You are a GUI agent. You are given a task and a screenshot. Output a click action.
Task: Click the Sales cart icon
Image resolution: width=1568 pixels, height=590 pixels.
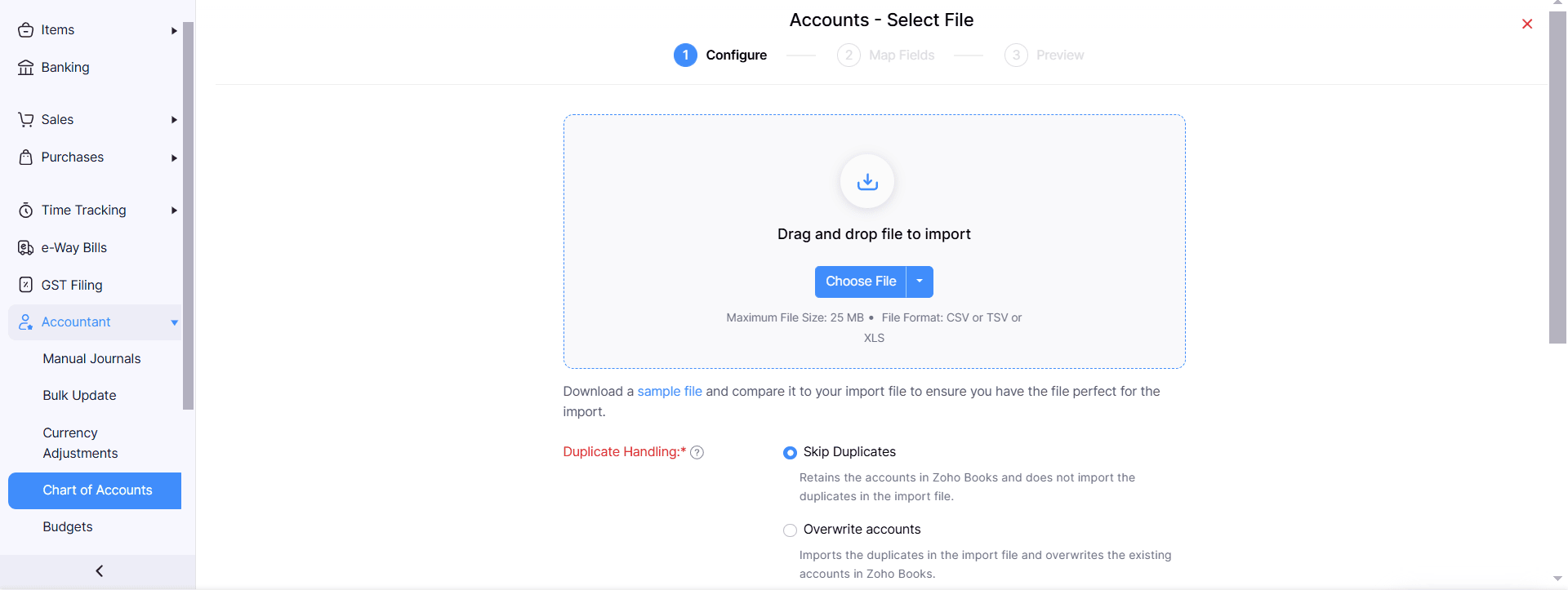tap(26, 120)
